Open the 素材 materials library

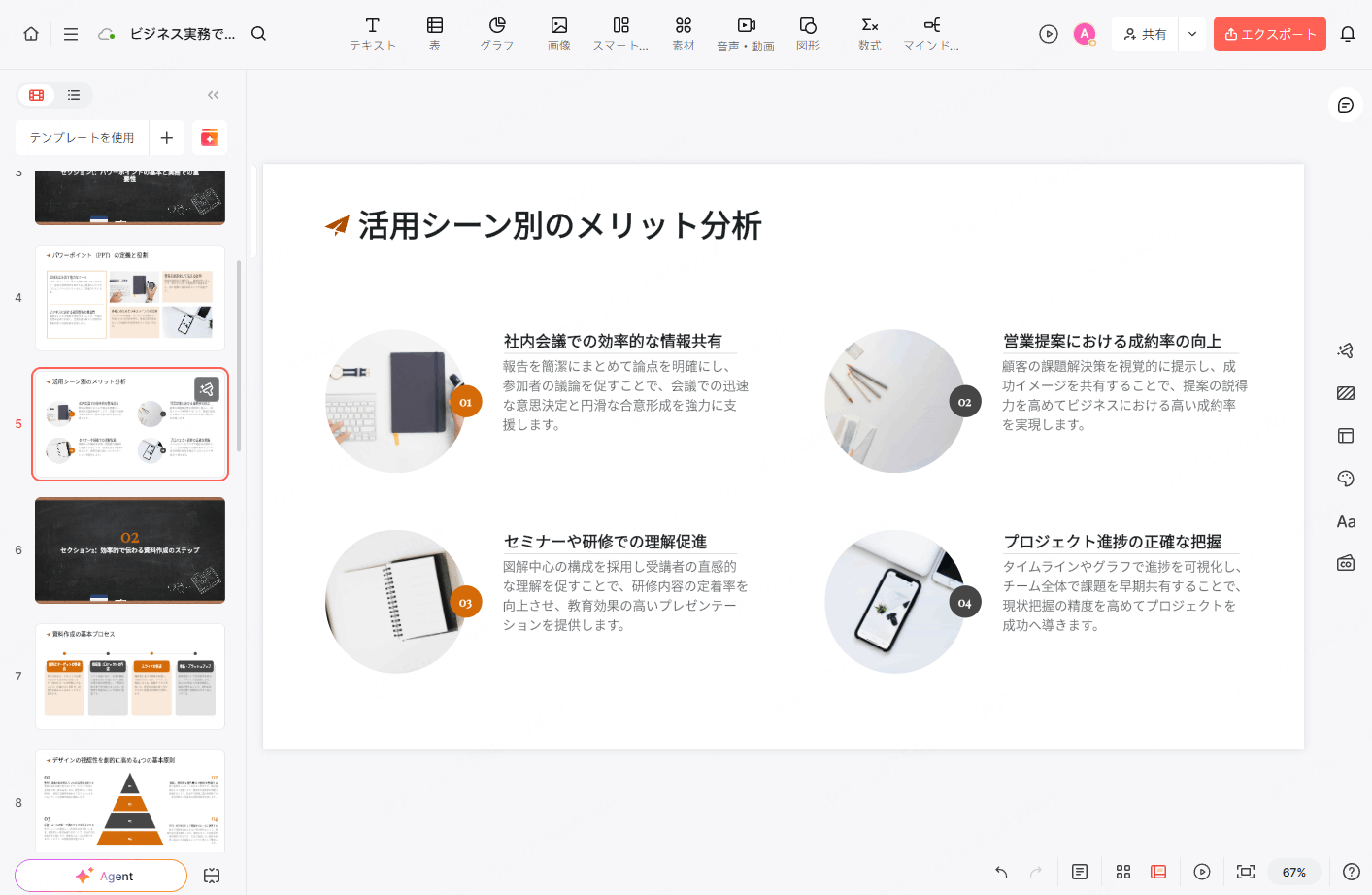coord(684,34)
